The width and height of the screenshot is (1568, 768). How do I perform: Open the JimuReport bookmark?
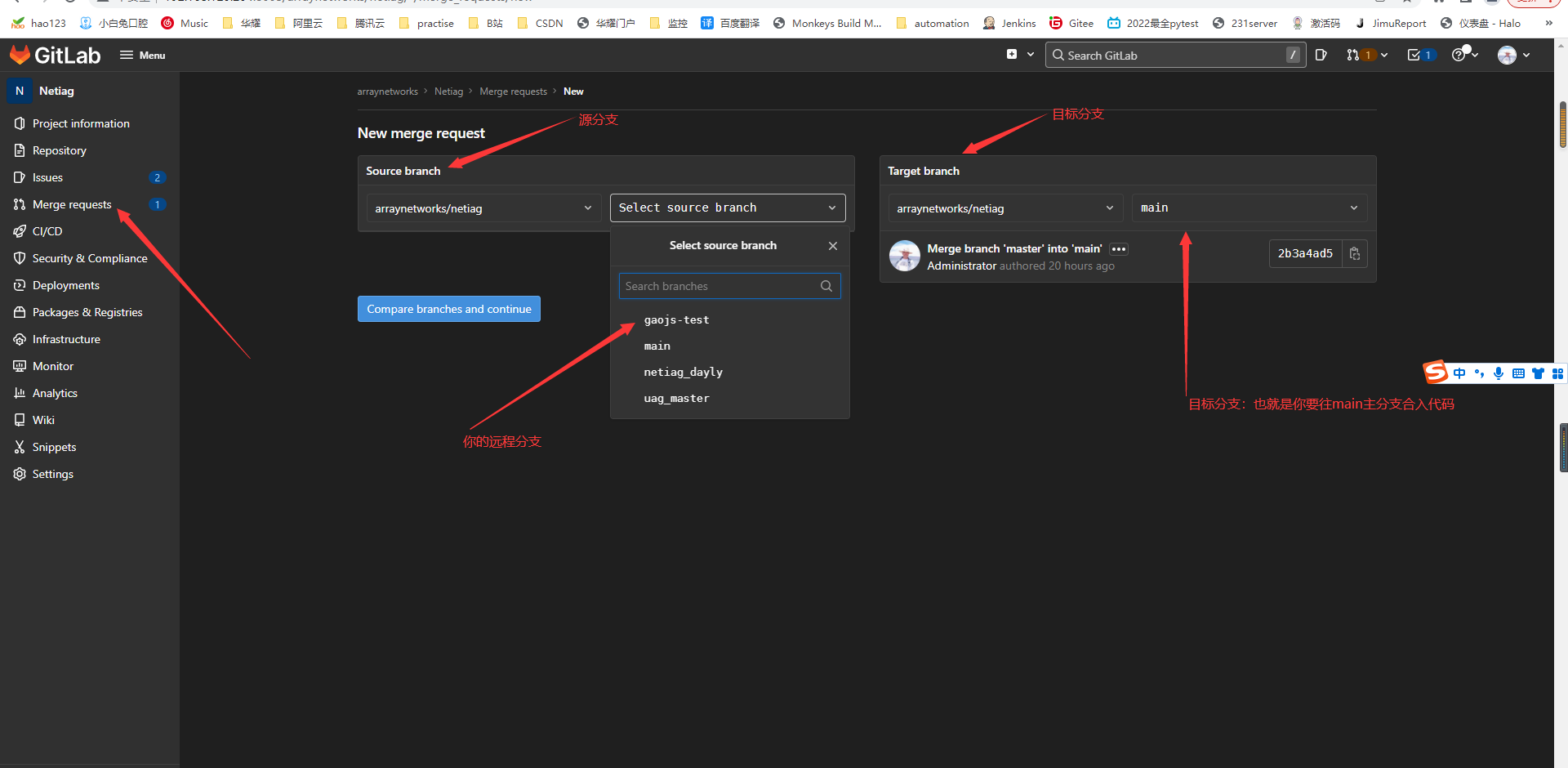point(1391,23)
